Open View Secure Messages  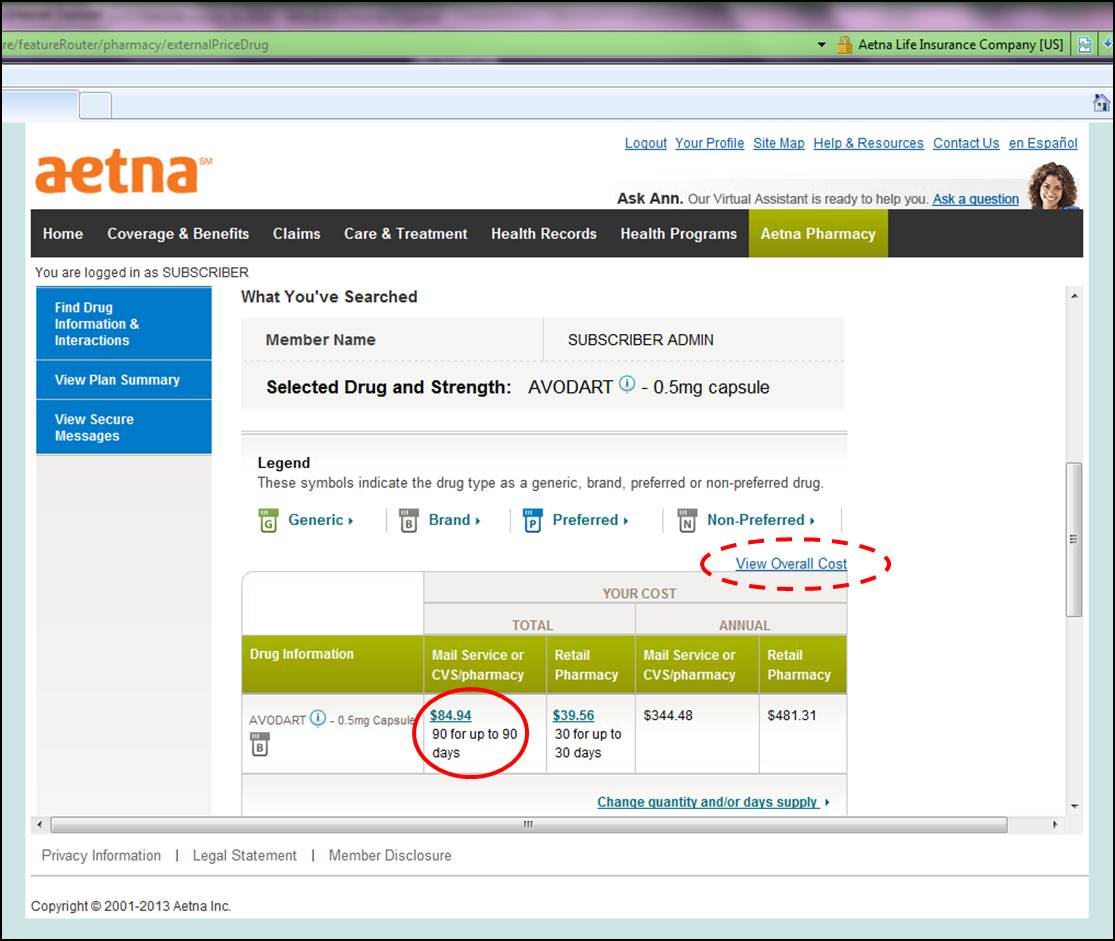pos(124,427)
